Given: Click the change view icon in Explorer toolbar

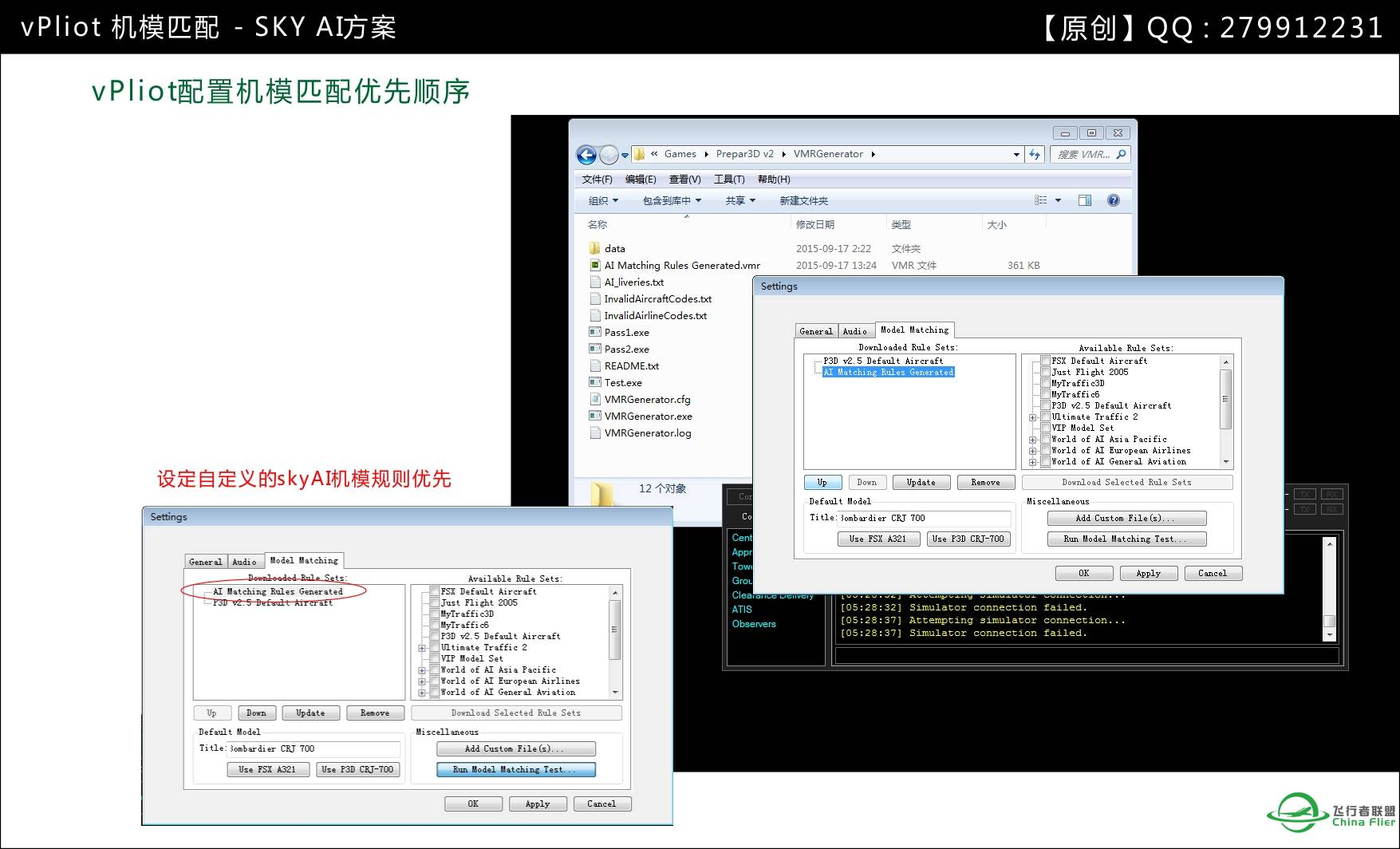Looking at the screenshot, I should click(1041, 200).
